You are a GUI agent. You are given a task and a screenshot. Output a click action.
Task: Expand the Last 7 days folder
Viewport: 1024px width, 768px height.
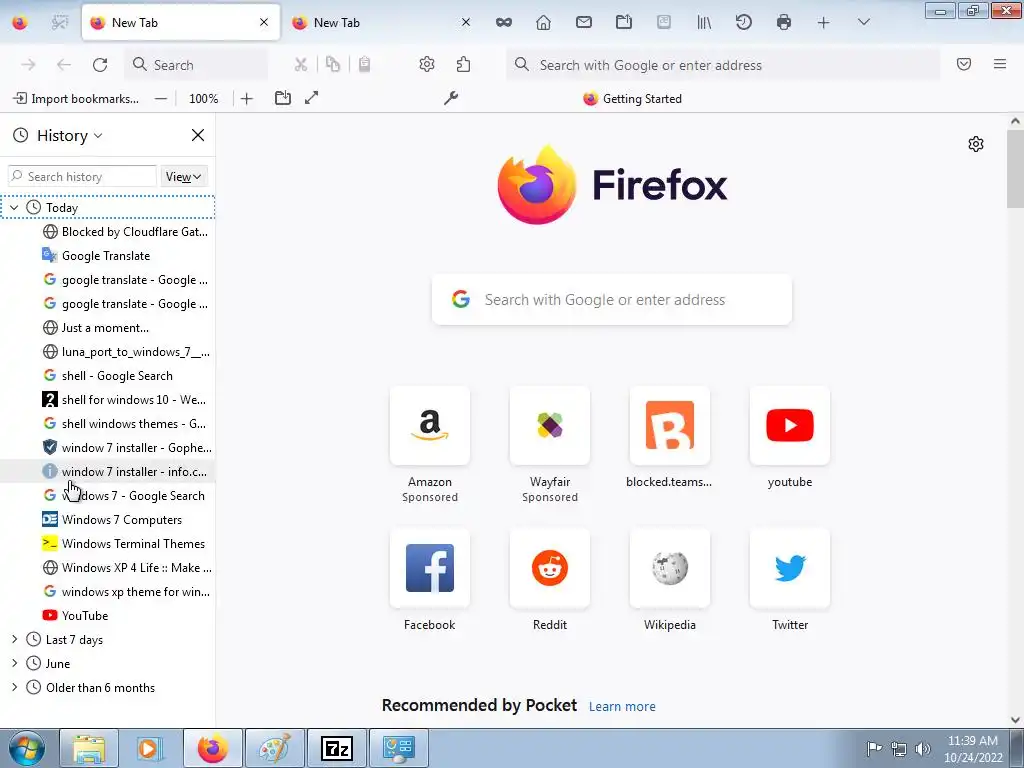(x=14, y=640)
